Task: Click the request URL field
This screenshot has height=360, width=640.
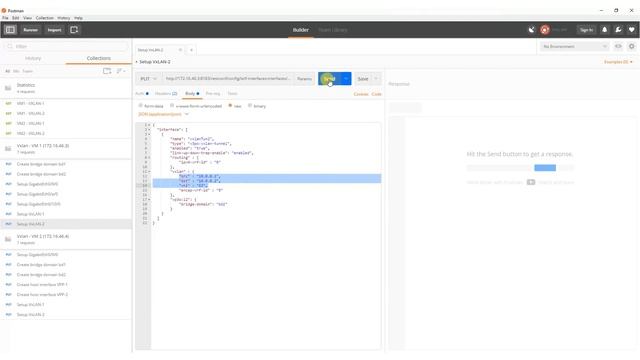Action: tap(228, 79)
